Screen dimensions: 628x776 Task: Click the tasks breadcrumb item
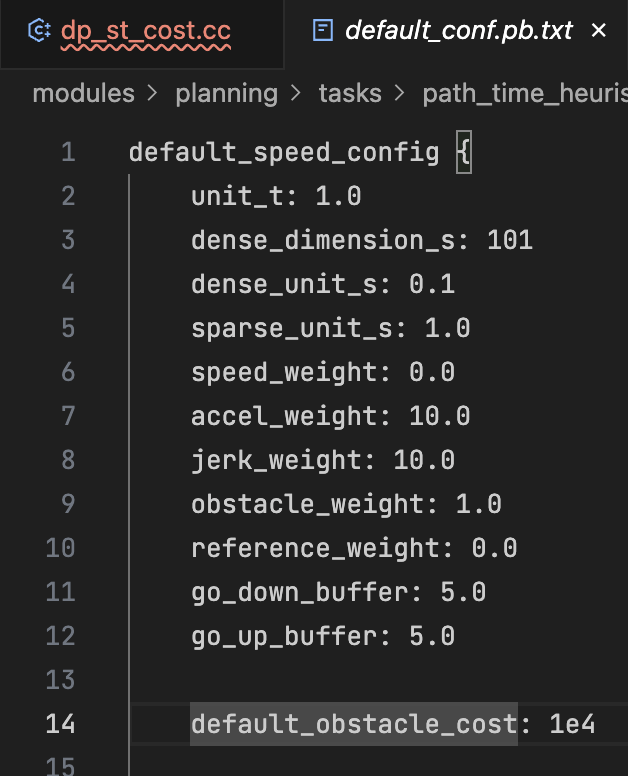350,94
